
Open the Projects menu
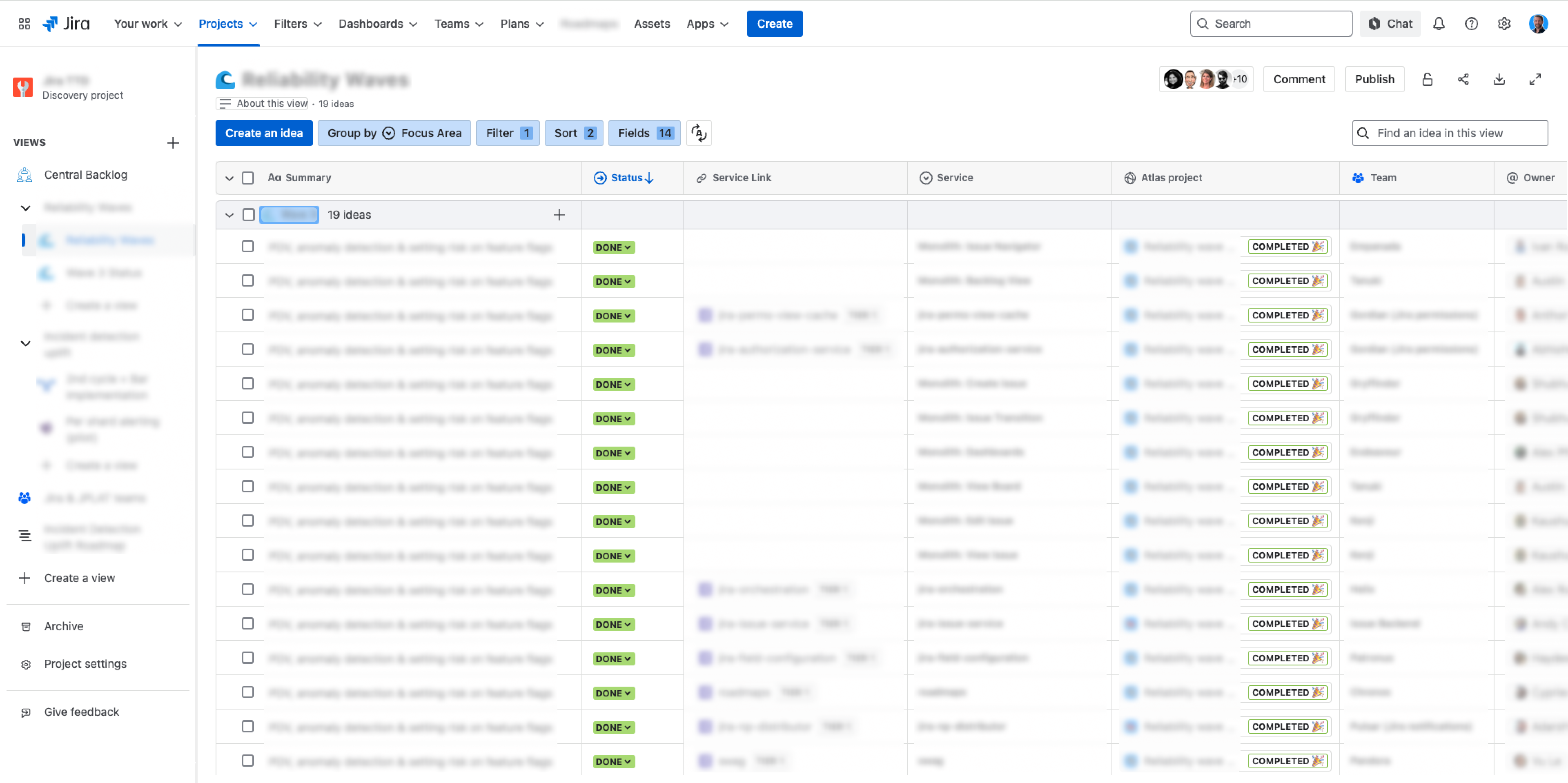pyautogui.click(x=228, y=24)
